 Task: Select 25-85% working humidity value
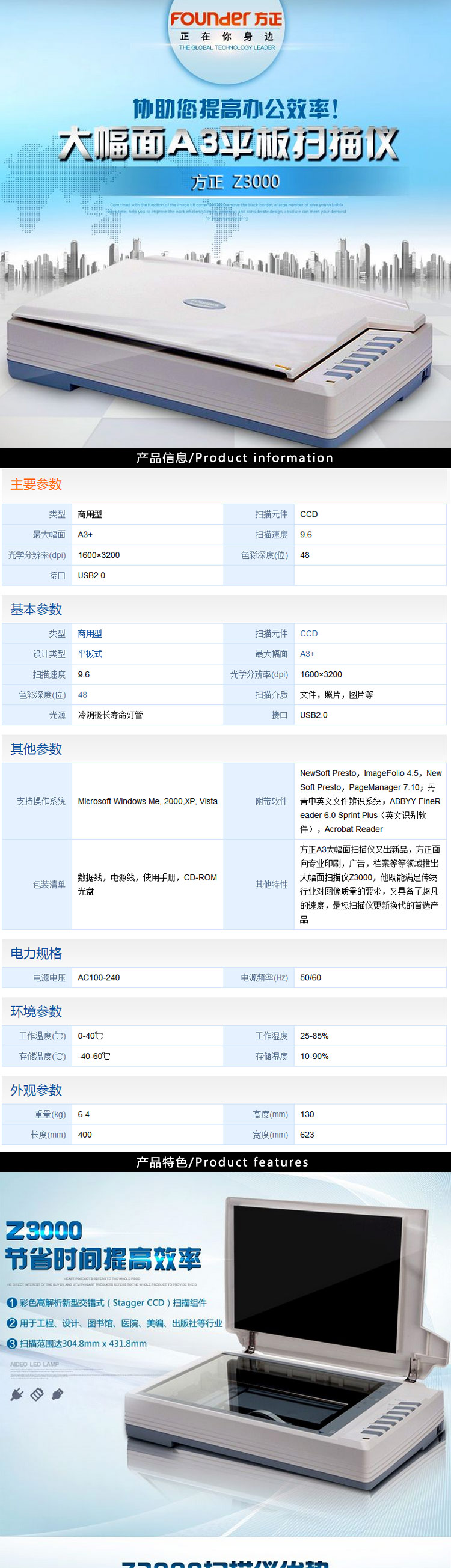point(314,1036)
